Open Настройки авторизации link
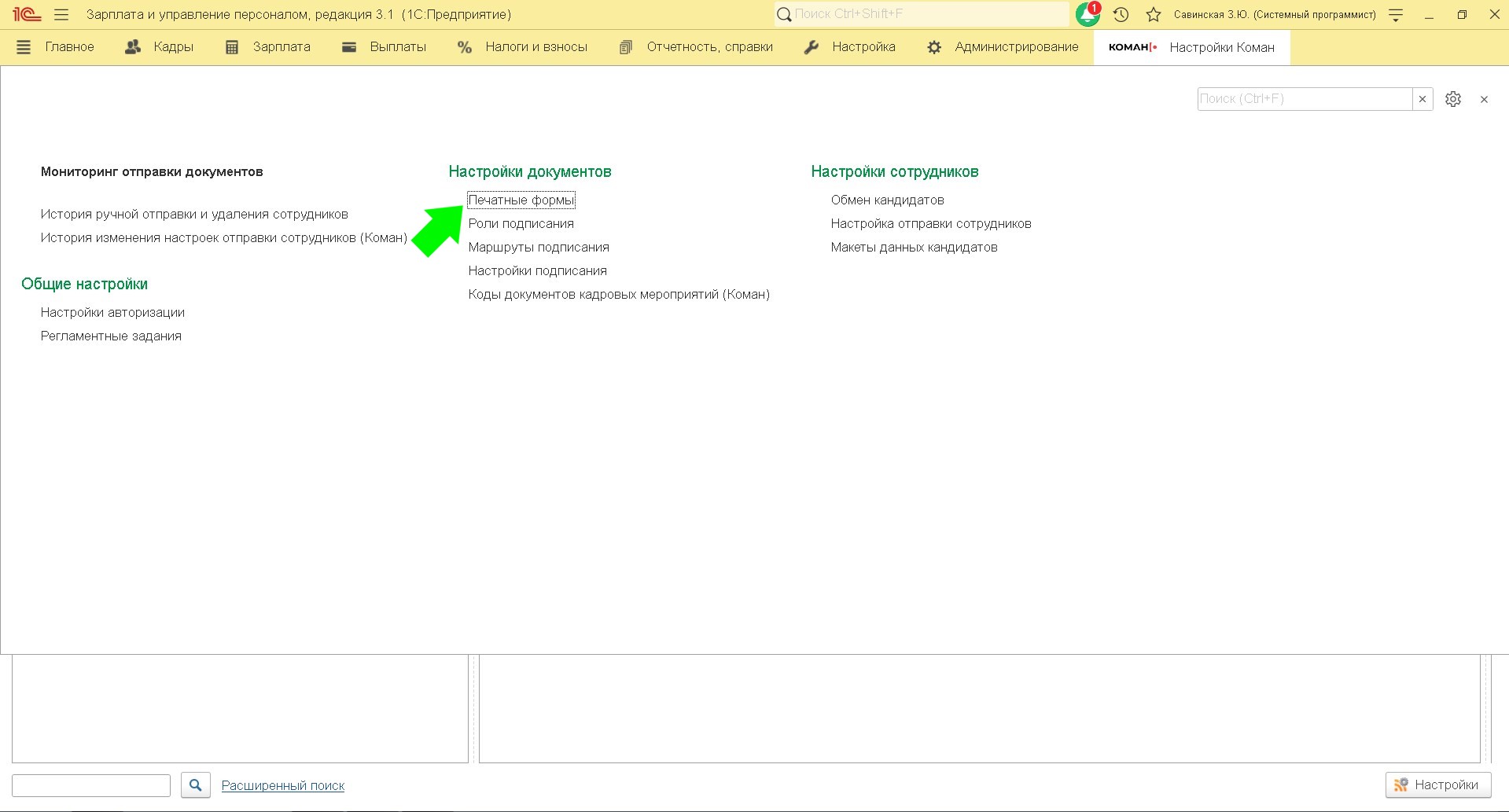Viewport: 1509px width, 812px height. coord(112,313)
